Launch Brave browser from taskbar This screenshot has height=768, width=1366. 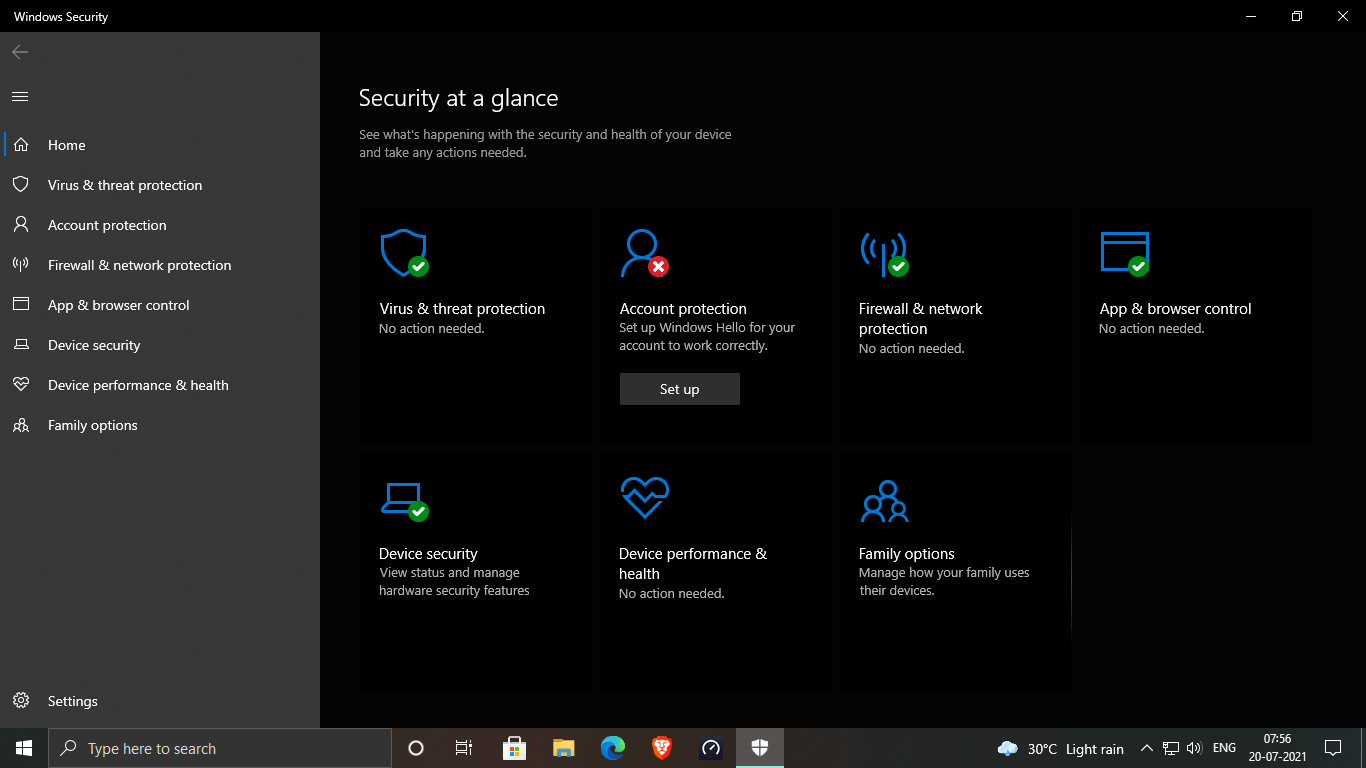[x=662, y=748]
